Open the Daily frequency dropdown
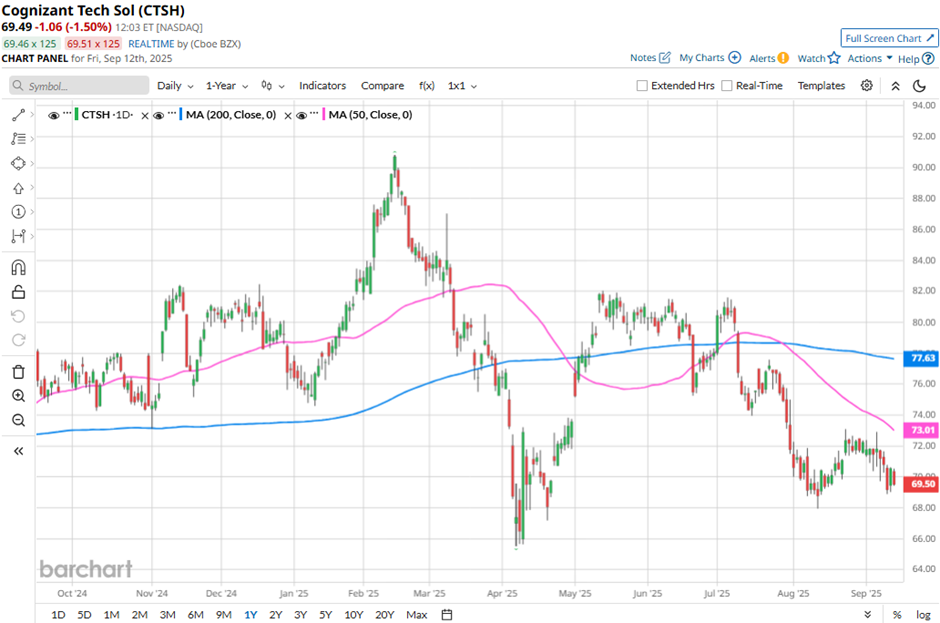 tap(175, 86)
